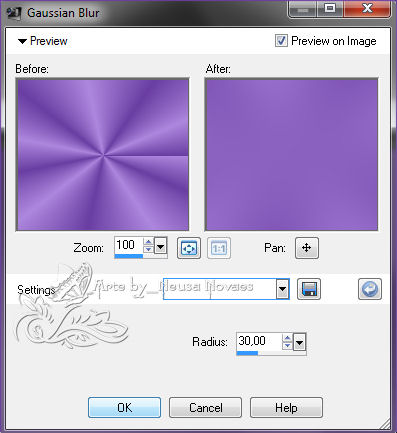Click inside the Radius 30,00 input field
The height and width of the screenshot is (433, 397).
(259, 341)
